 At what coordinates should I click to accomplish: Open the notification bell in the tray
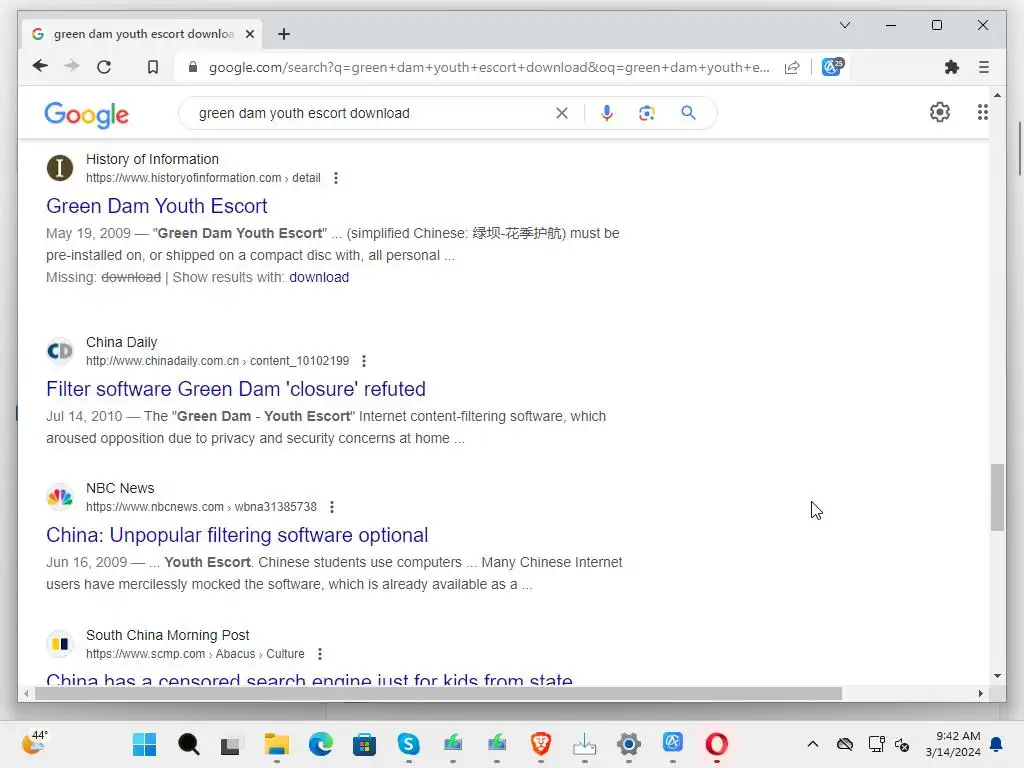pyautogui.click(x=996, y=744)
